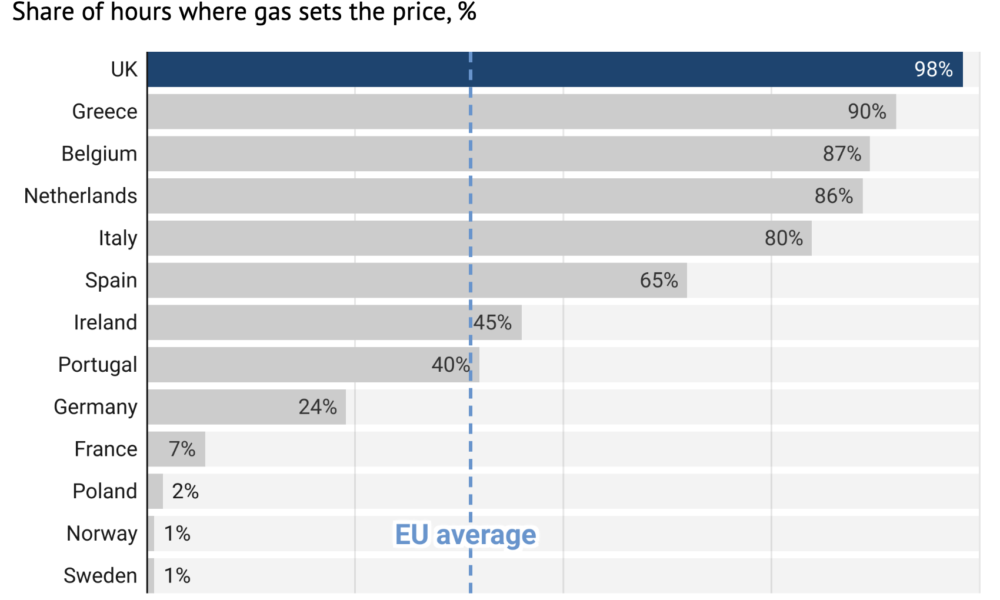Select the Norway country label
Image resolution: width=1000 pixels, height=600 pixels.
(x=101, y=533)
